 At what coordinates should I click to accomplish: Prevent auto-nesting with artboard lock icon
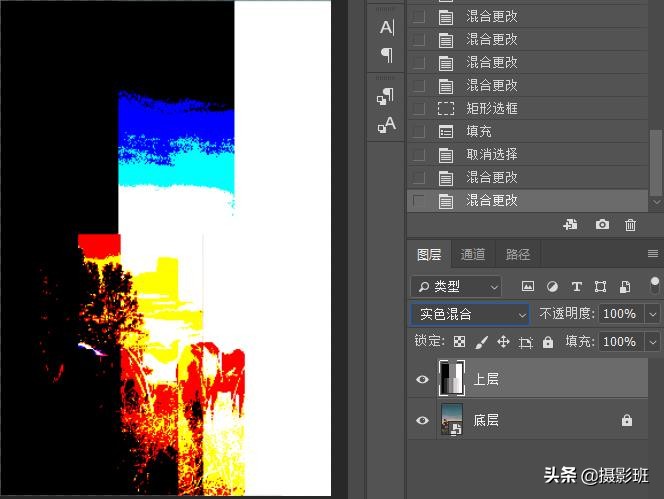click(x=526, y=342)
